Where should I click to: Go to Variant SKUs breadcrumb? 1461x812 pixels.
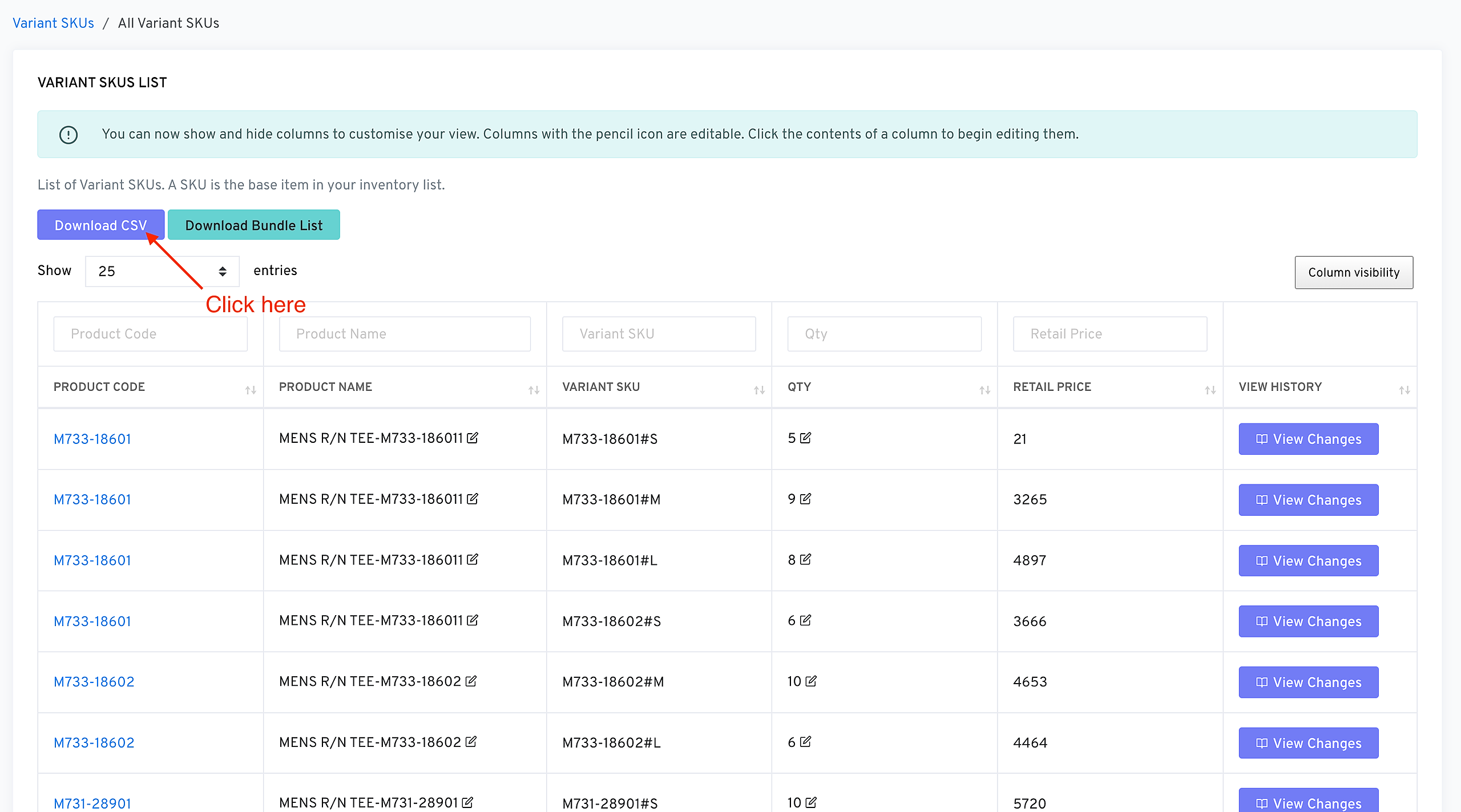[x=53, y=23]
